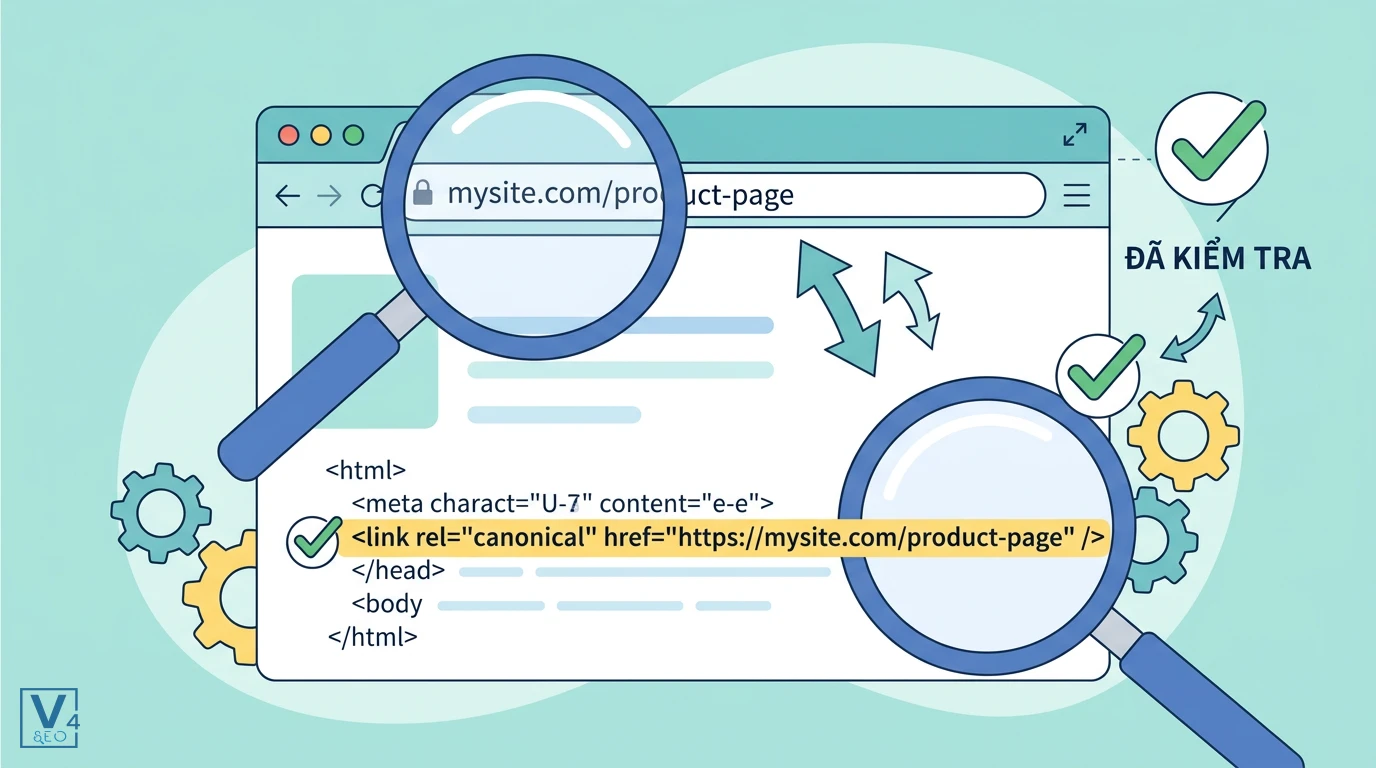The image size is (1376, 768).
Task: Click the V SEO logo in corner
Action: (49, 718)
